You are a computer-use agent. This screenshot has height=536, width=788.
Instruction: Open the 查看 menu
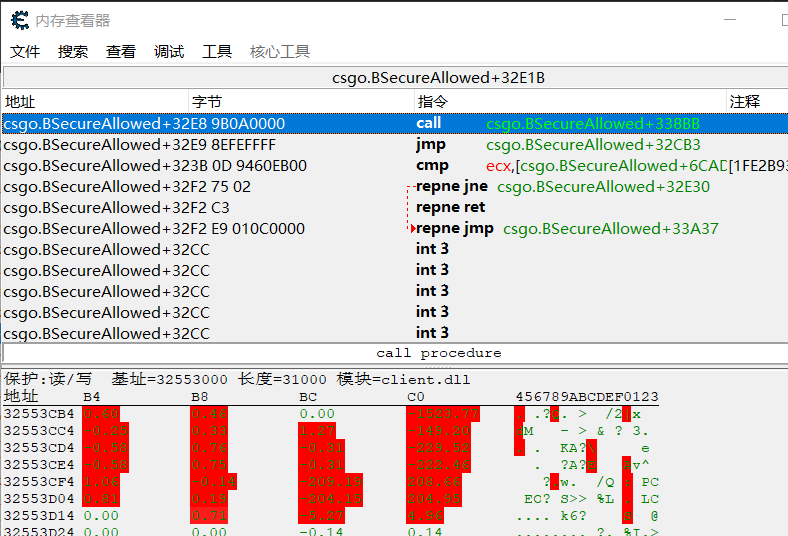pos(121,51)
